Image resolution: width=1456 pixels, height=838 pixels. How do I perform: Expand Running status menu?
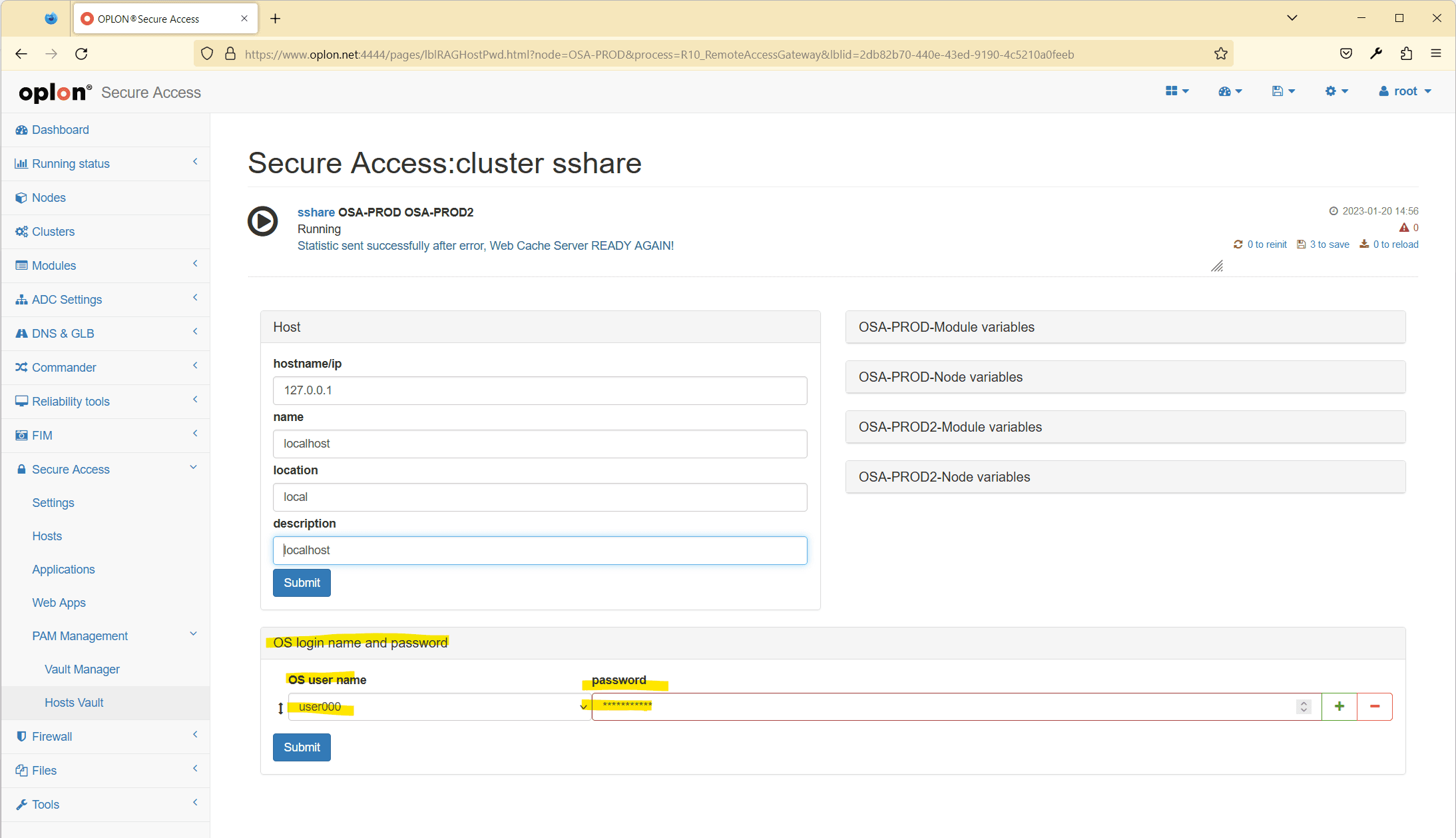coord(105,164)
